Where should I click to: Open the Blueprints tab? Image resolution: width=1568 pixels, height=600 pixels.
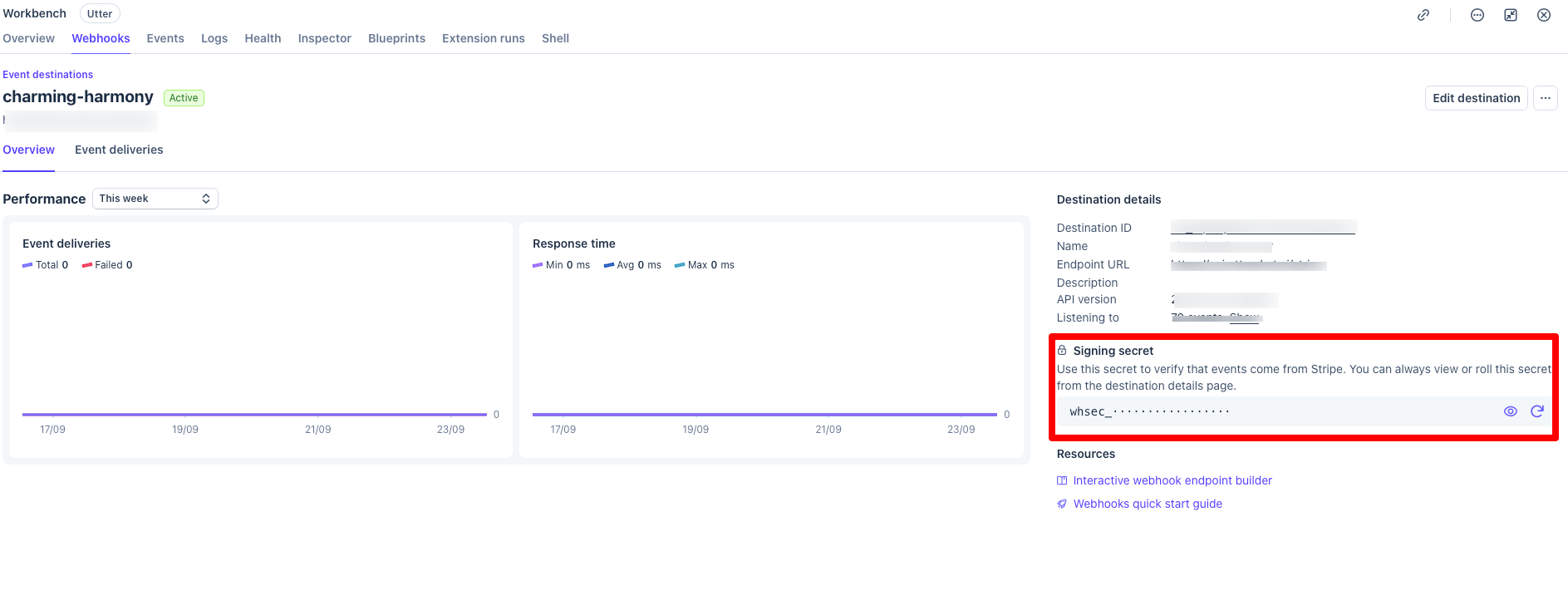pos(396,38)
